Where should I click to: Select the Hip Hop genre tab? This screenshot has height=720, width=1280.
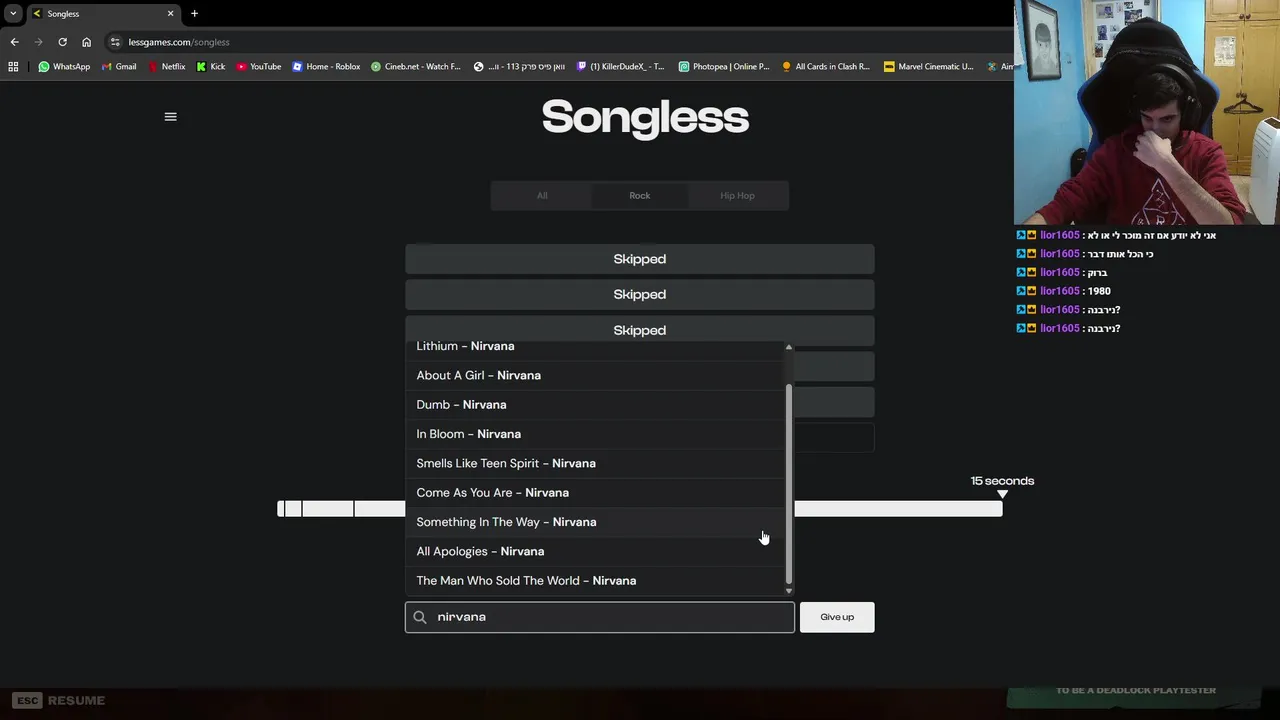point(738,196)
